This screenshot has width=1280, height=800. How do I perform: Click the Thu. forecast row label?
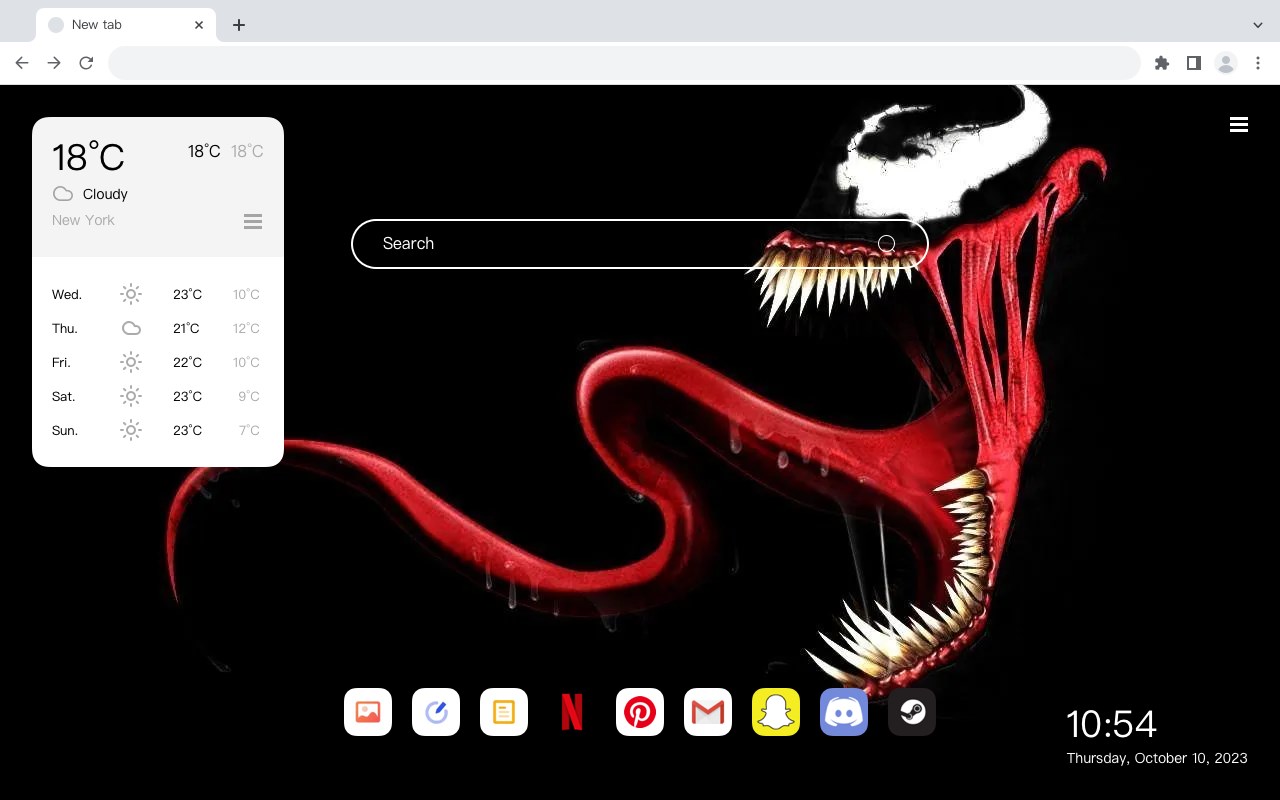(x=65, y=328)
